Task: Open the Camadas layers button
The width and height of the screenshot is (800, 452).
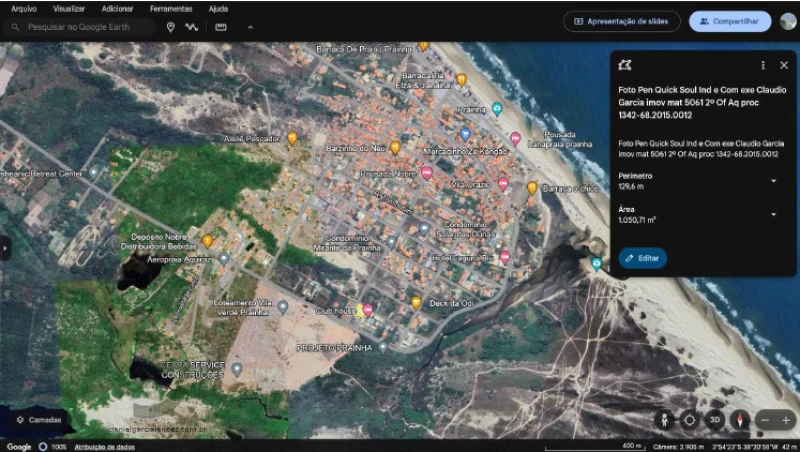Action: point(39,420)
